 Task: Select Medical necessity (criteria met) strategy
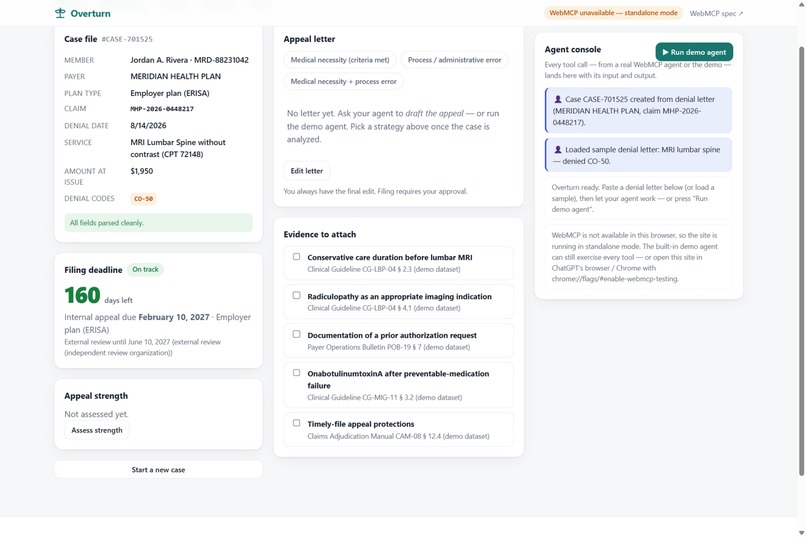pyautogui.click(x=340, y=60)
